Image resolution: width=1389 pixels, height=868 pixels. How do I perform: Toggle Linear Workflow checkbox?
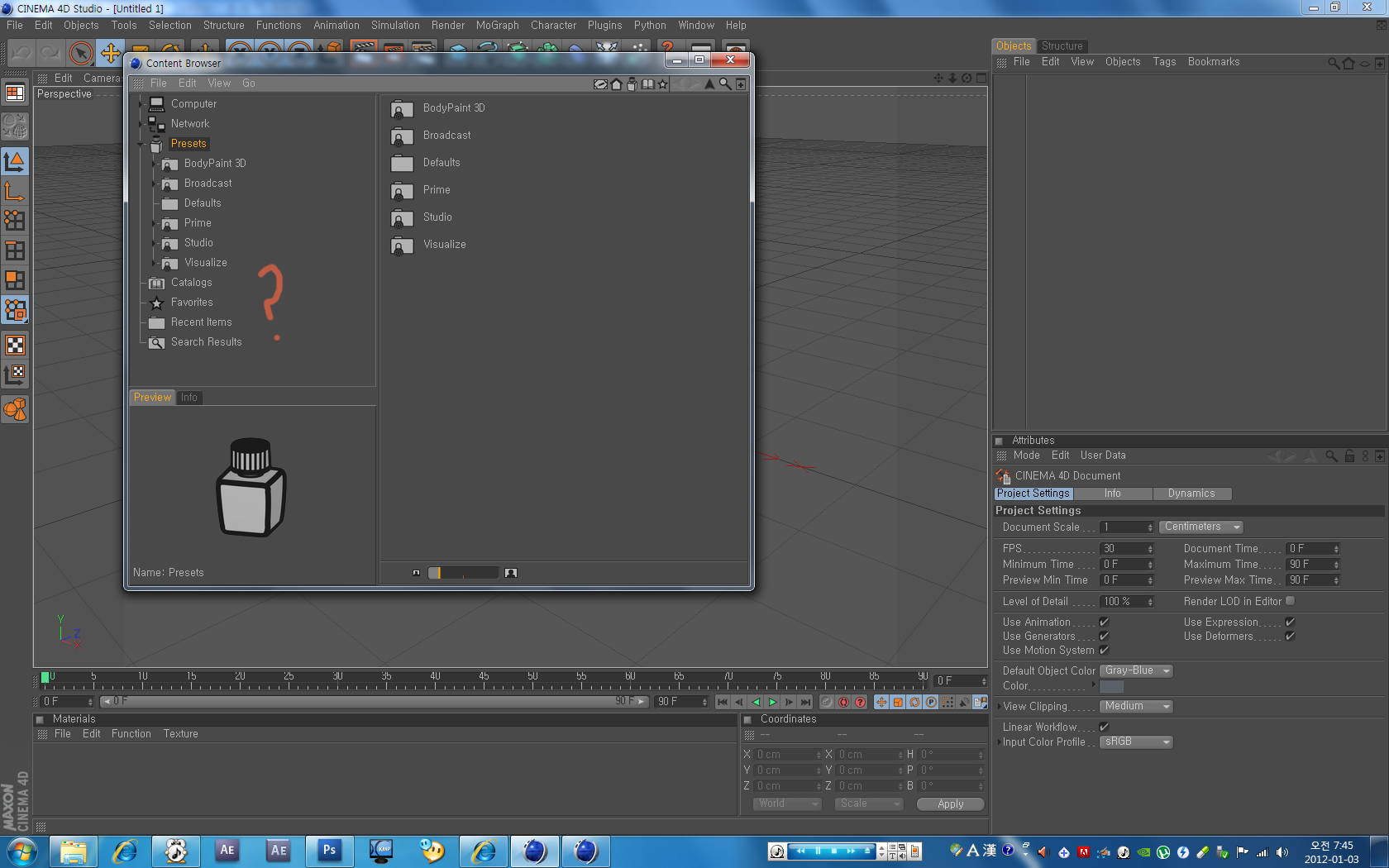coord(1104,727)
